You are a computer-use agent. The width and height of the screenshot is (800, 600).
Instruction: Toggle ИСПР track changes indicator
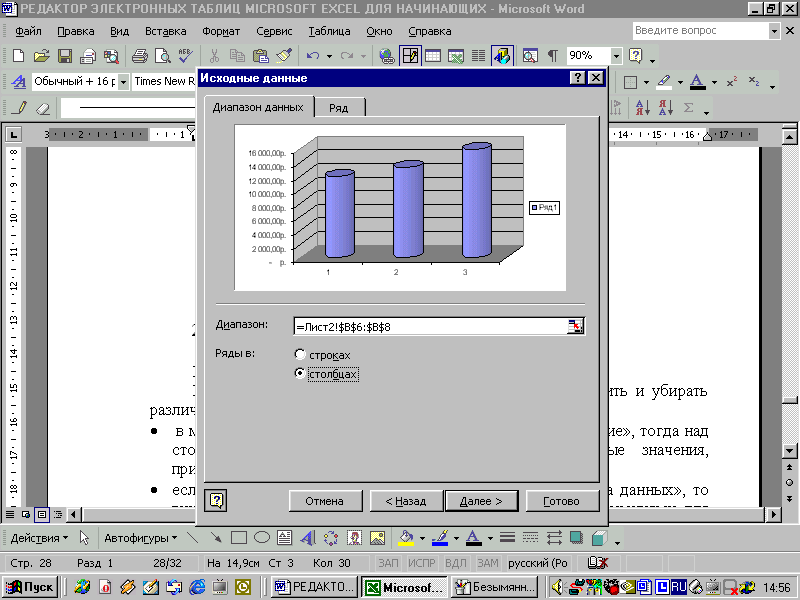[x=421, y=563]
